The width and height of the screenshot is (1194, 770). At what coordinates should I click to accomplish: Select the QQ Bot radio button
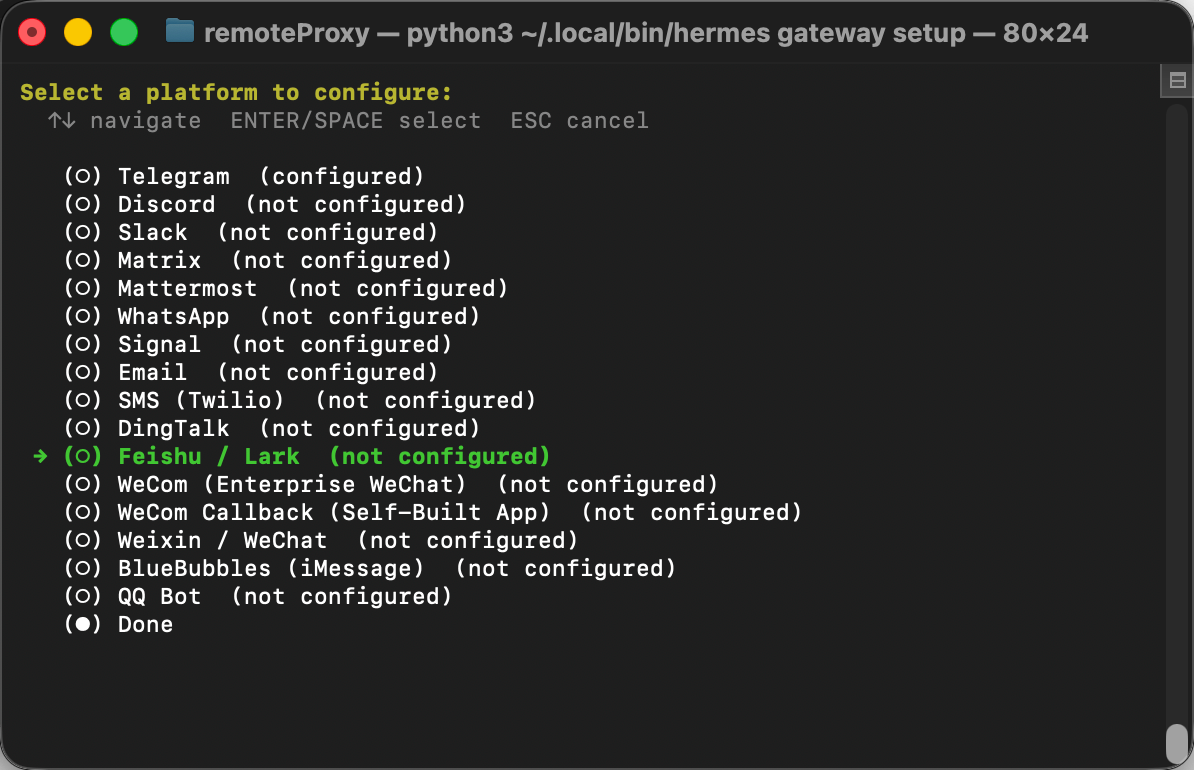tap(83, 596)
